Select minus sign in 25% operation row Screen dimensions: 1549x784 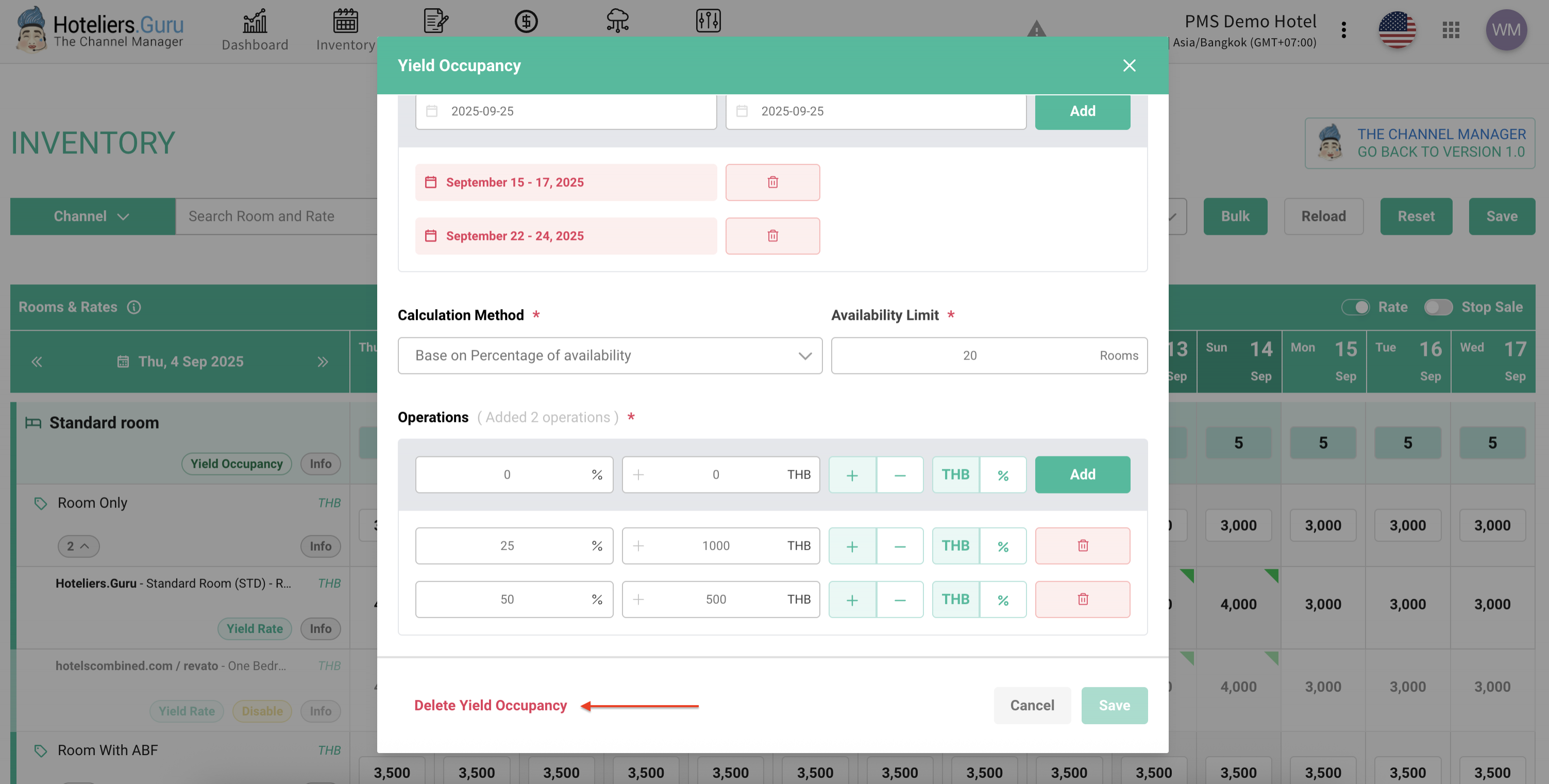(x=900, y=546)
